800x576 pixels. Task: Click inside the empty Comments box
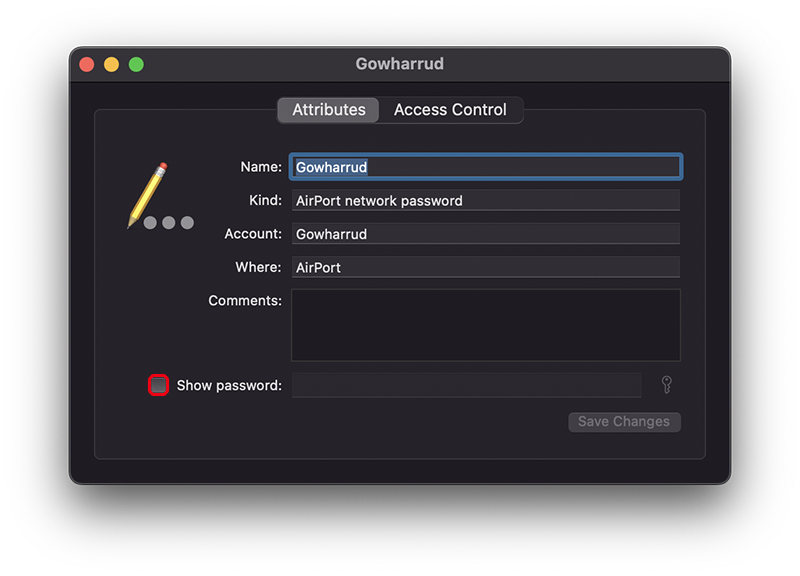pyautogui.click(x=486, y=325)
